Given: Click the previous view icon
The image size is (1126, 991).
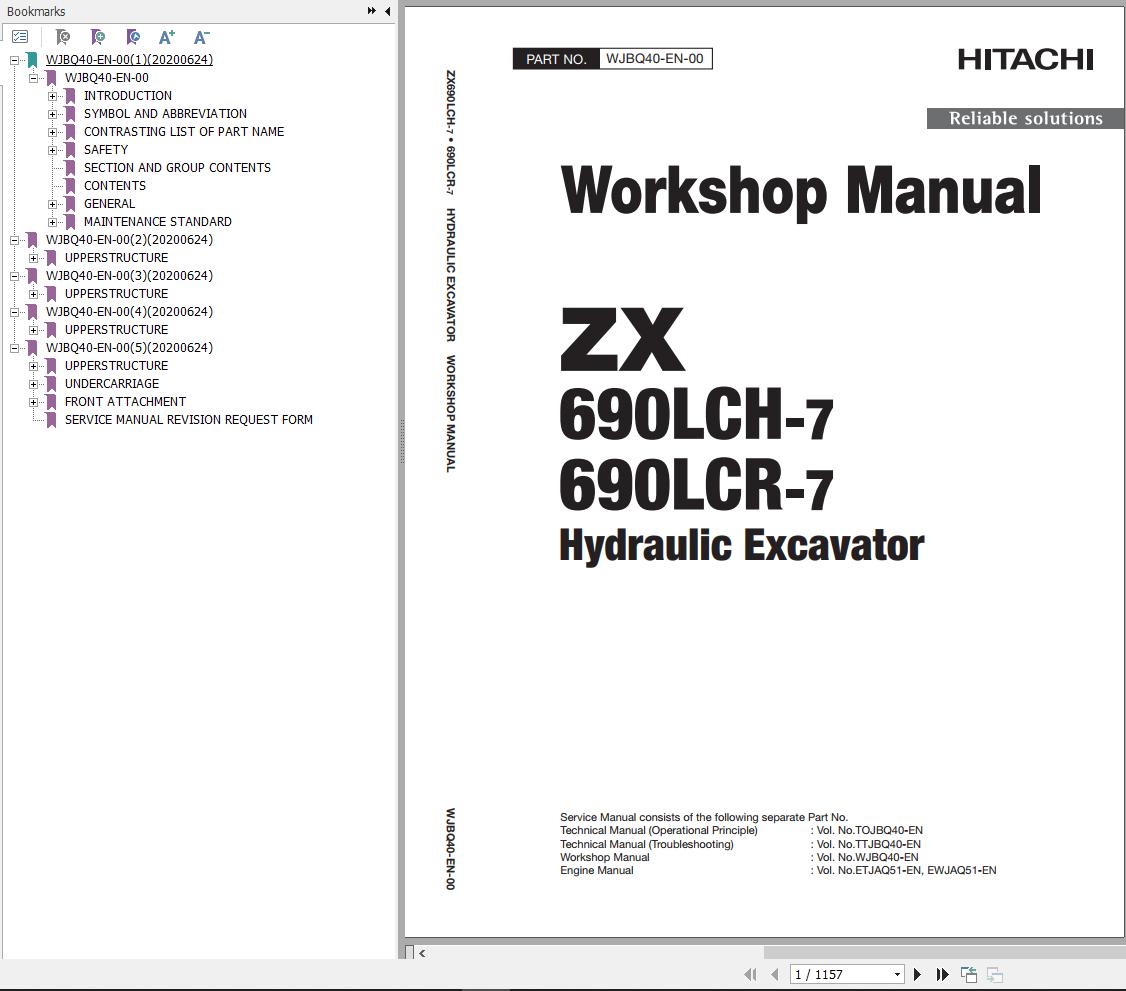Looking at the screenshot, I should pyautogui.click(x=969, y=974).
